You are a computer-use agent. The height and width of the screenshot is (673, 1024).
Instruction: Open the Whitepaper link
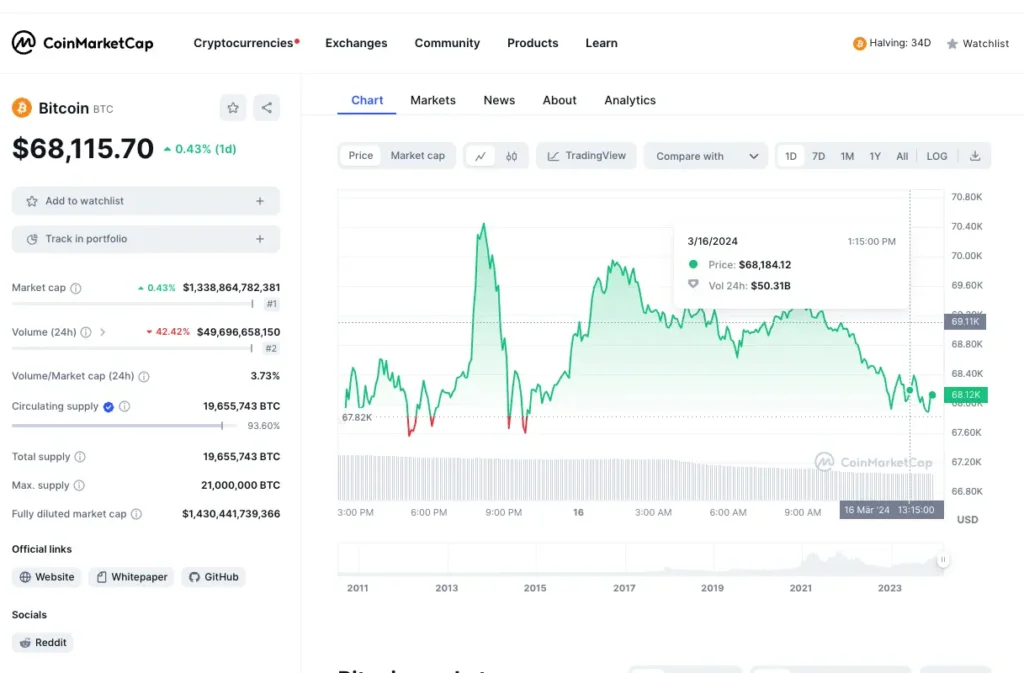coord(131,577)
